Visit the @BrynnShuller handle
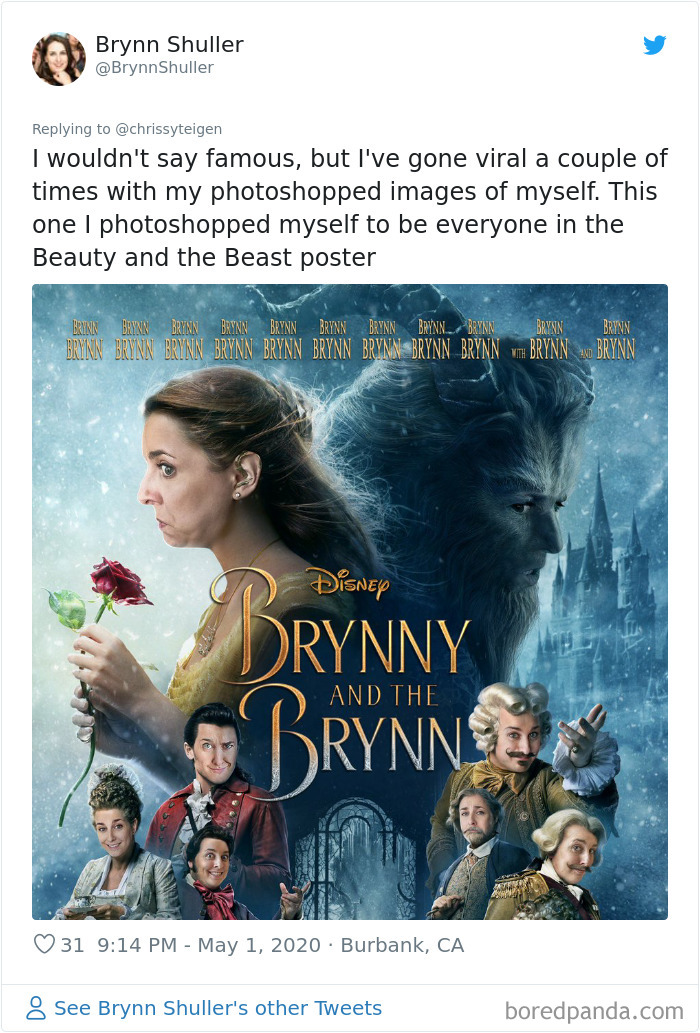Screen dimensions: 700x1033 155,67
